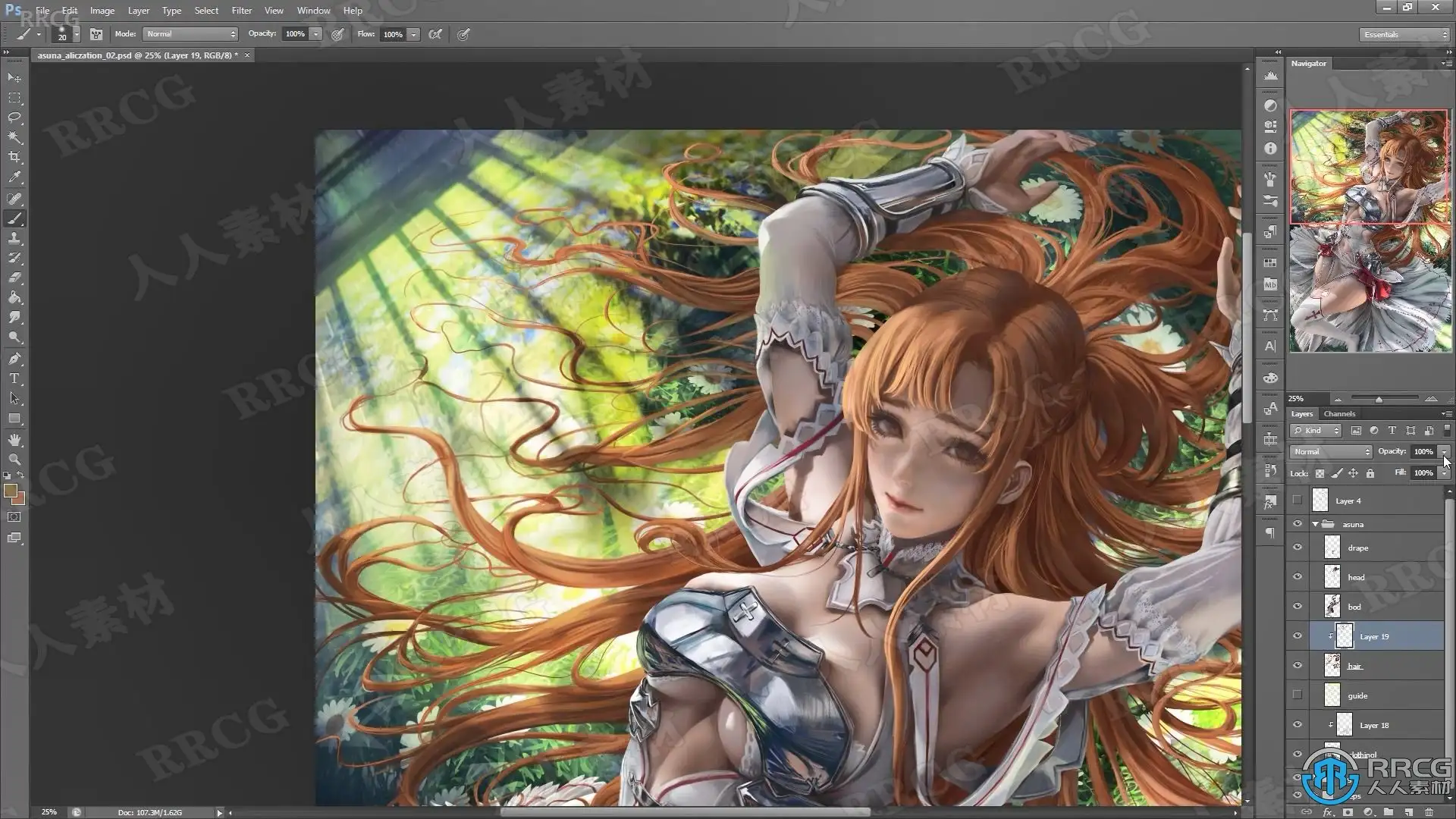This screenshot has height=819, width=1456.
Task: Hide the drape layer
Action: [x=1298, y=548]
